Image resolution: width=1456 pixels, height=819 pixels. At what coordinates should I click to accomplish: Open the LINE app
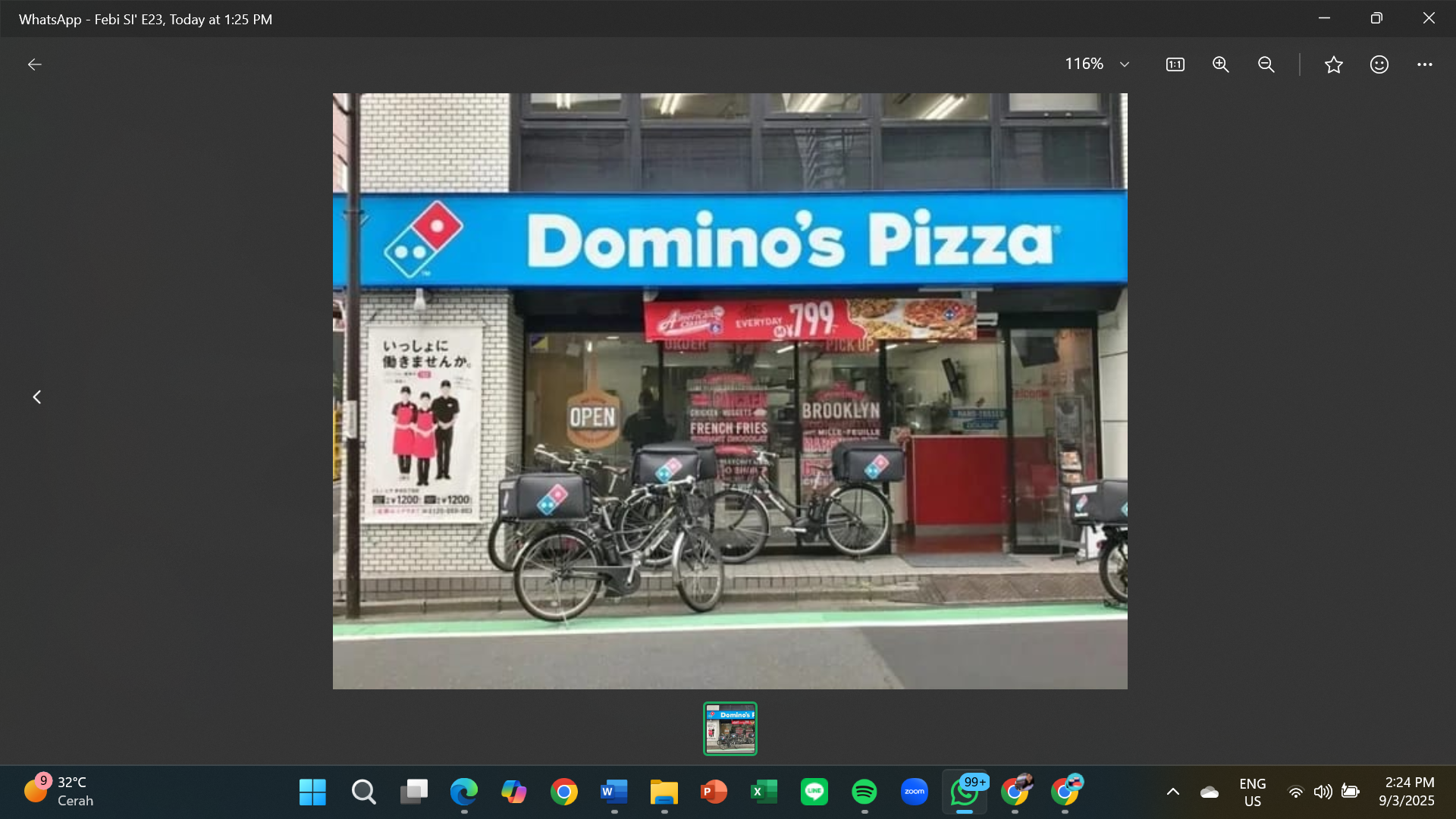pyautogui.click(x=814, y=792)
